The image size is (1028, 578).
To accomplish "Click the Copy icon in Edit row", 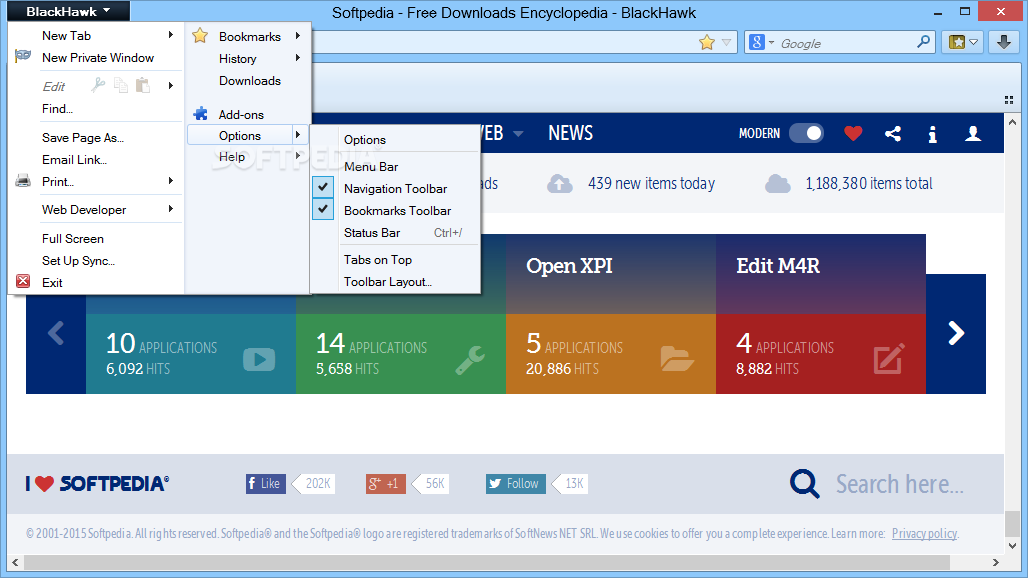I will 121,85.
